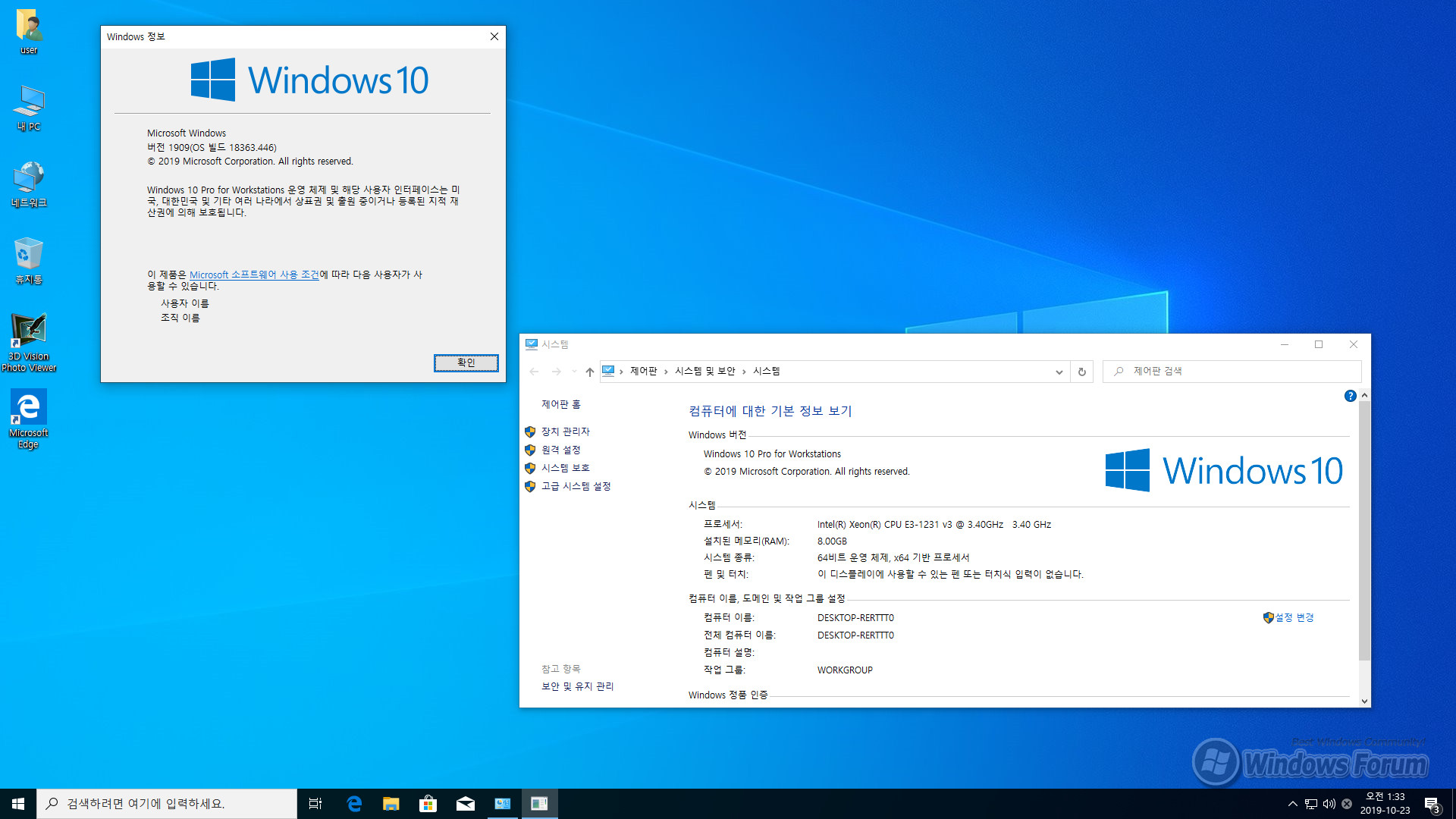Click the tray status icon beside volume
This screenshot has width=1456, height=819.
pos(1347,804)
